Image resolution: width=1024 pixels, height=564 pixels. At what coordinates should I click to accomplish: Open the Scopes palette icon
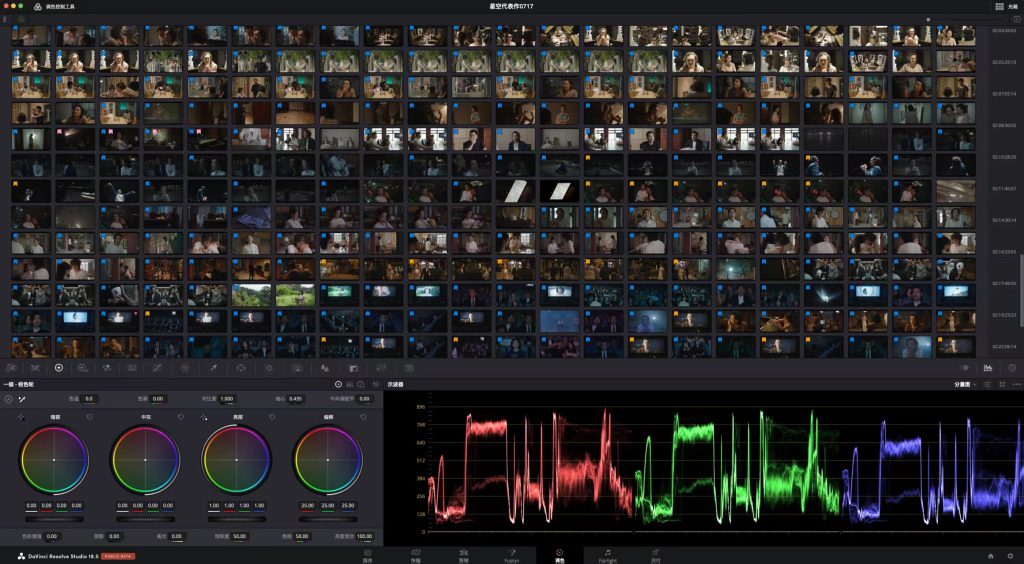click(988, 368)
